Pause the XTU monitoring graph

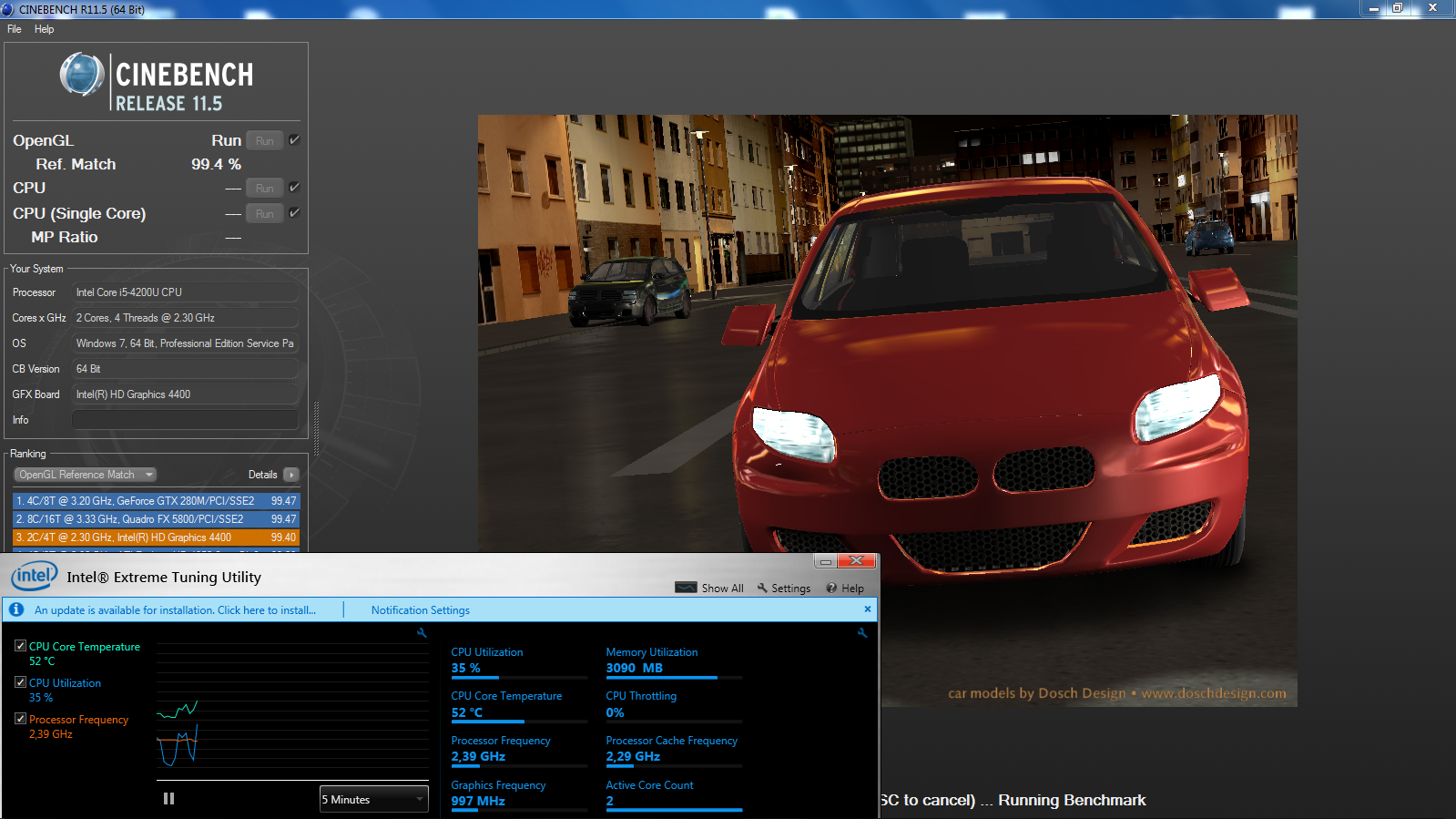(168, 798)
